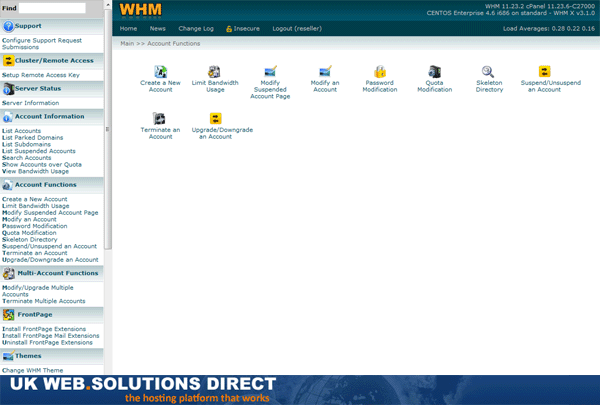Click the Main breadcrumb link
The height and width of the screenshot is (405, 600).
(x=128, y=45)
